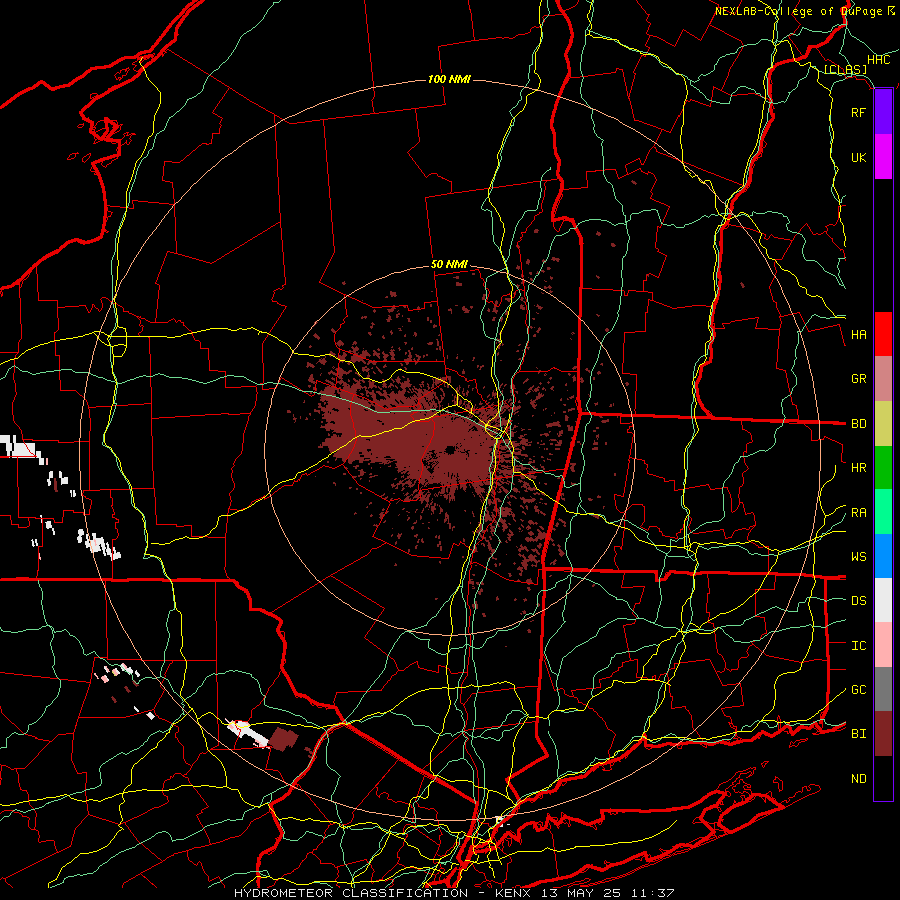Click the BD yellow legend swatch
This screenshot has height=900, width=900.
tap(883, 424)
